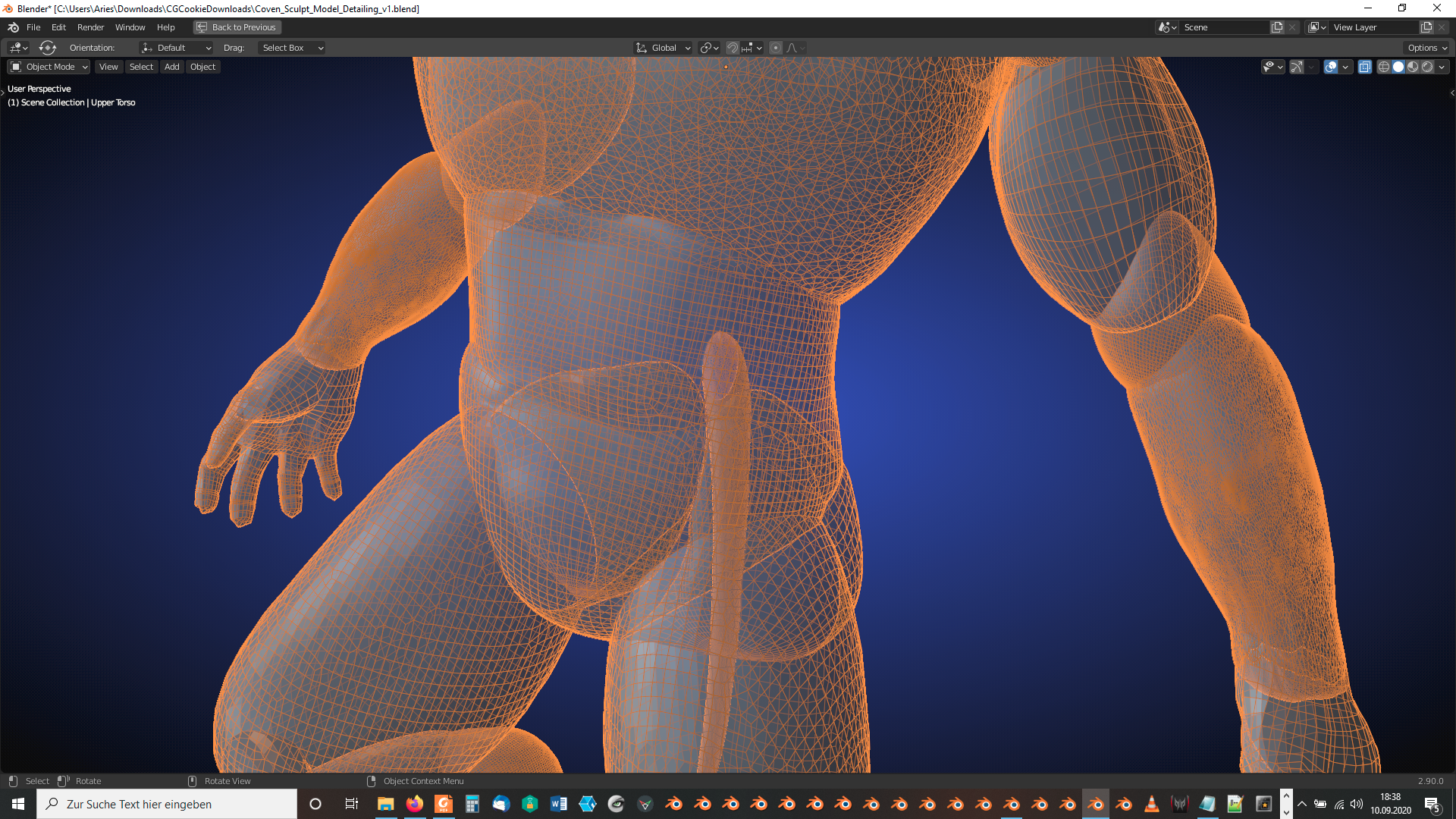Switch to wireframe viewport shading
1456x819 pixels.
(1384, 67)
